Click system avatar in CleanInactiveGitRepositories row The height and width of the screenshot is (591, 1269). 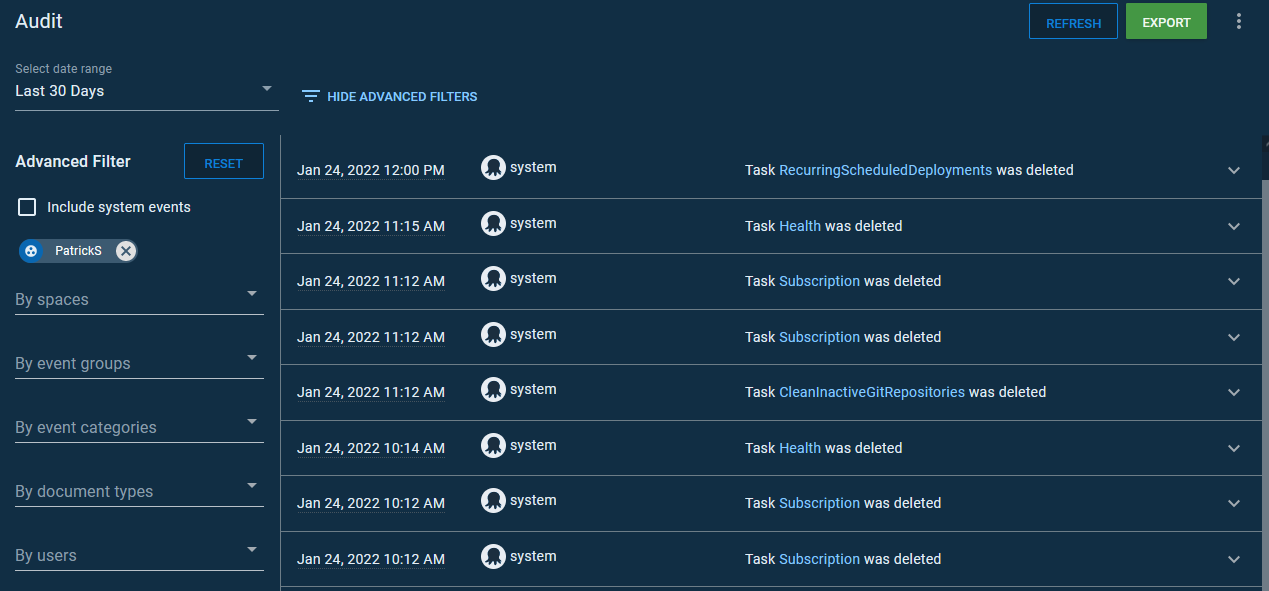[493, 390]
